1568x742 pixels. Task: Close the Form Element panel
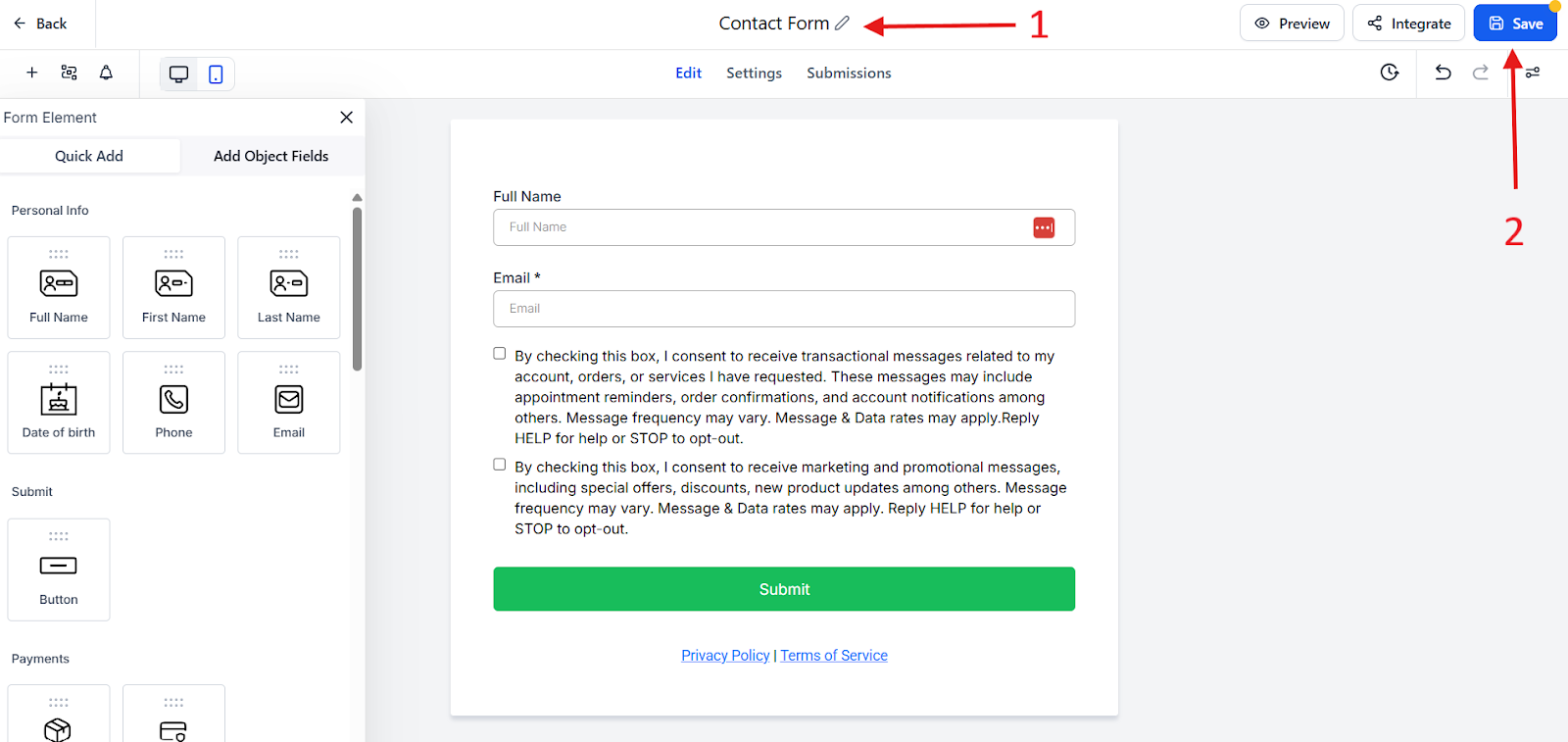(x=346, y=117)
